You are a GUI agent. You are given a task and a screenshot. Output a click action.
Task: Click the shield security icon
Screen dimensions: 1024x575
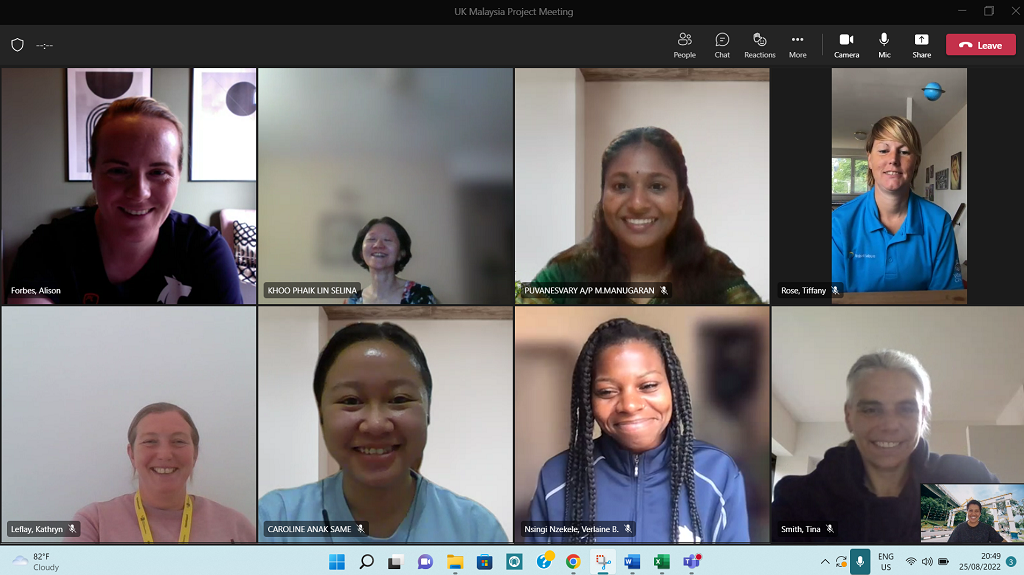[x=17, y=45]
